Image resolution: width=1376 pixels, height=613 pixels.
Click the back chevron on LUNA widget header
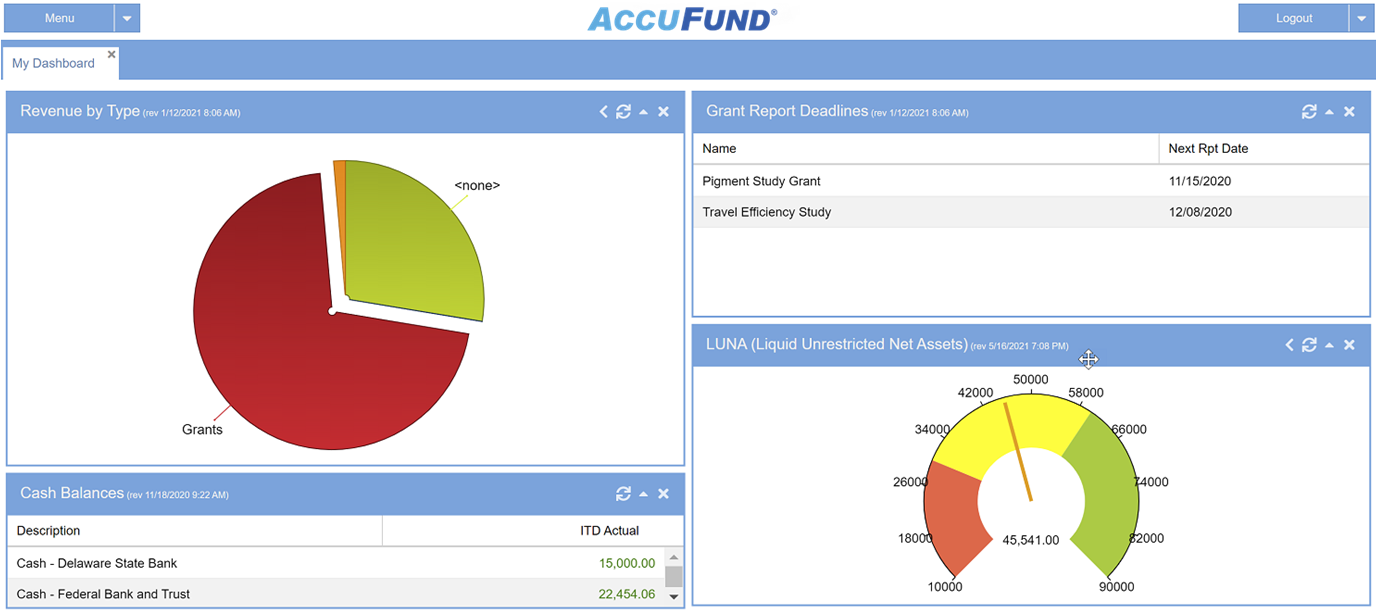click(x=1289, y=344)
